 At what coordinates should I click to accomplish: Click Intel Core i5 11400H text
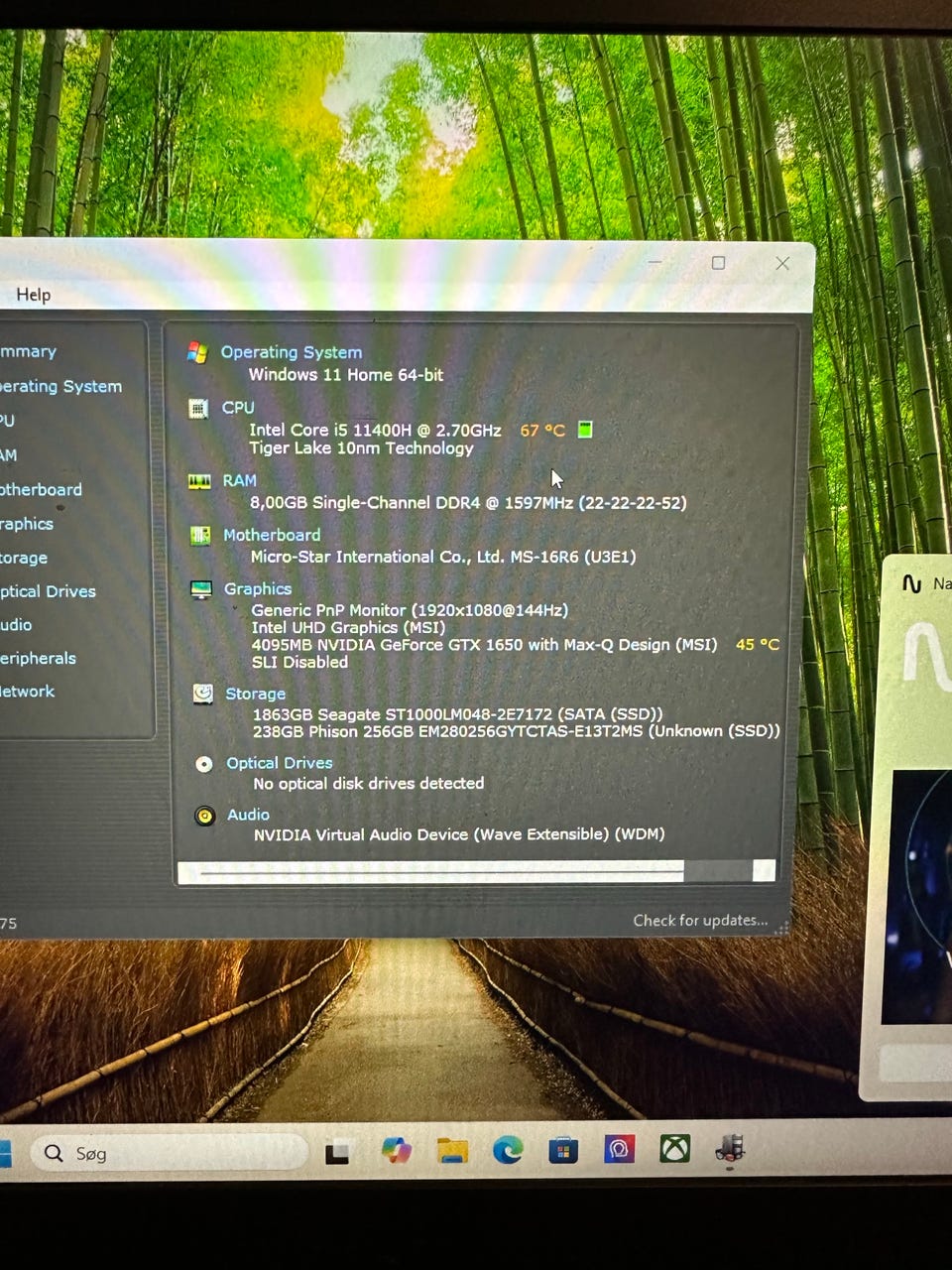(x=375, y=431)
